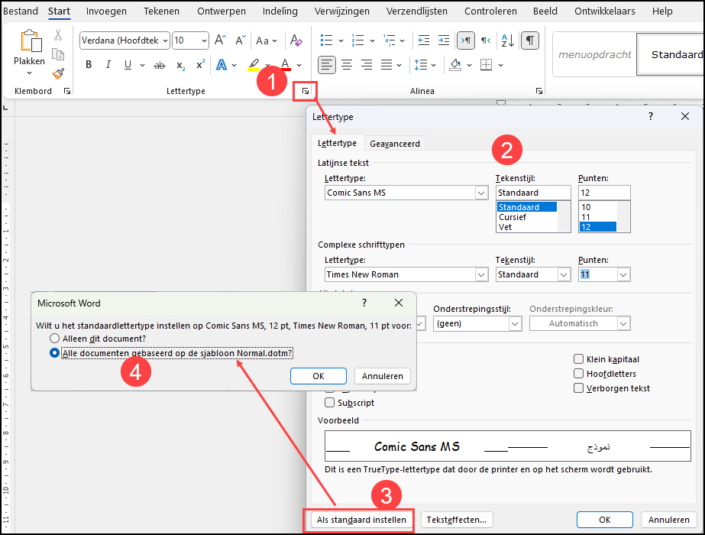Click the sort A-Z icon

pos(508,40)
